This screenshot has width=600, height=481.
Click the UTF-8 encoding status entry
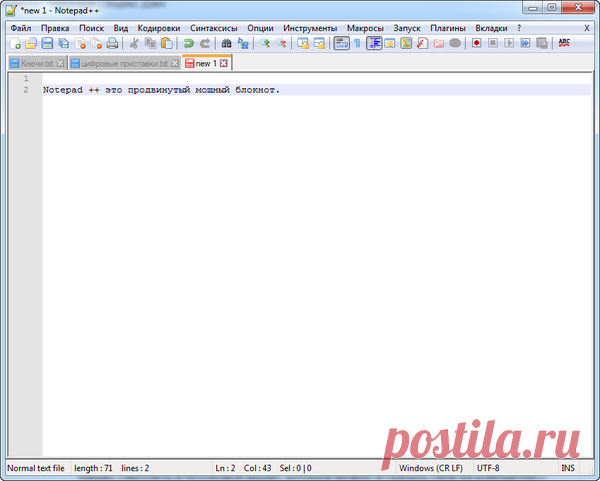click(488, 468)
